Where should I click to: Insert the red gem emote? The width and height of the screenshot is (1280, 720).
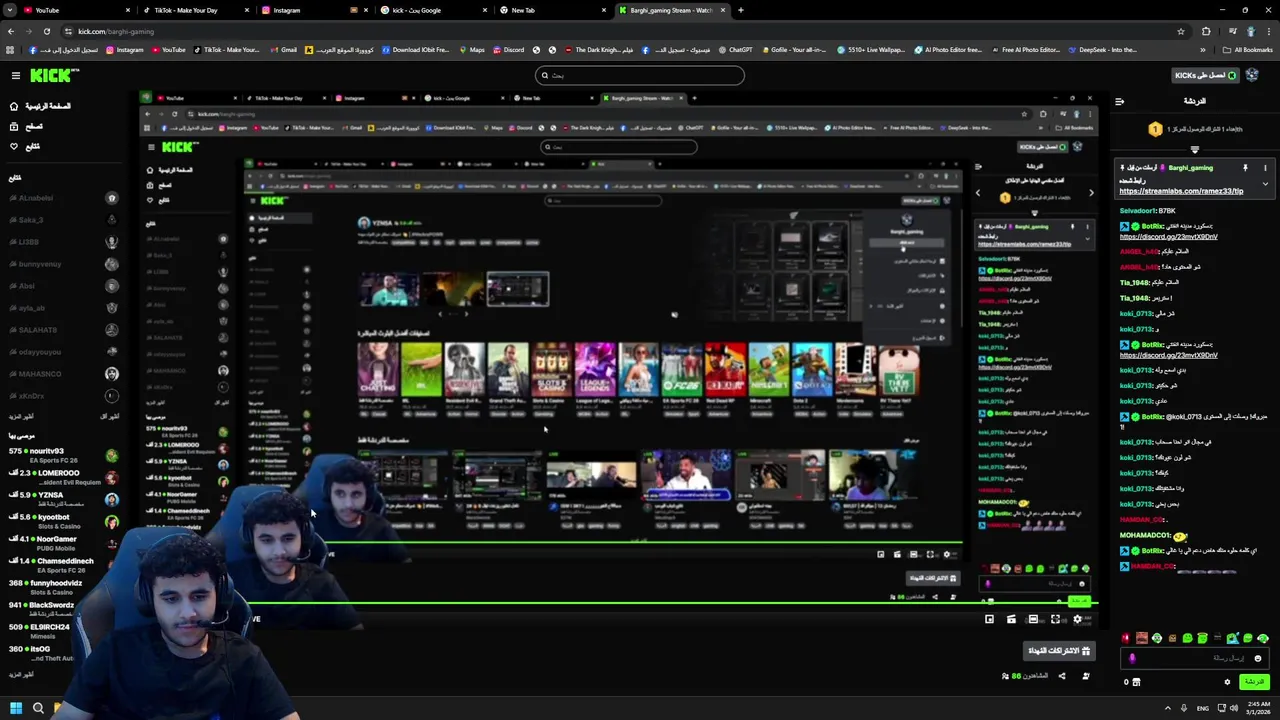(1126, 638)
